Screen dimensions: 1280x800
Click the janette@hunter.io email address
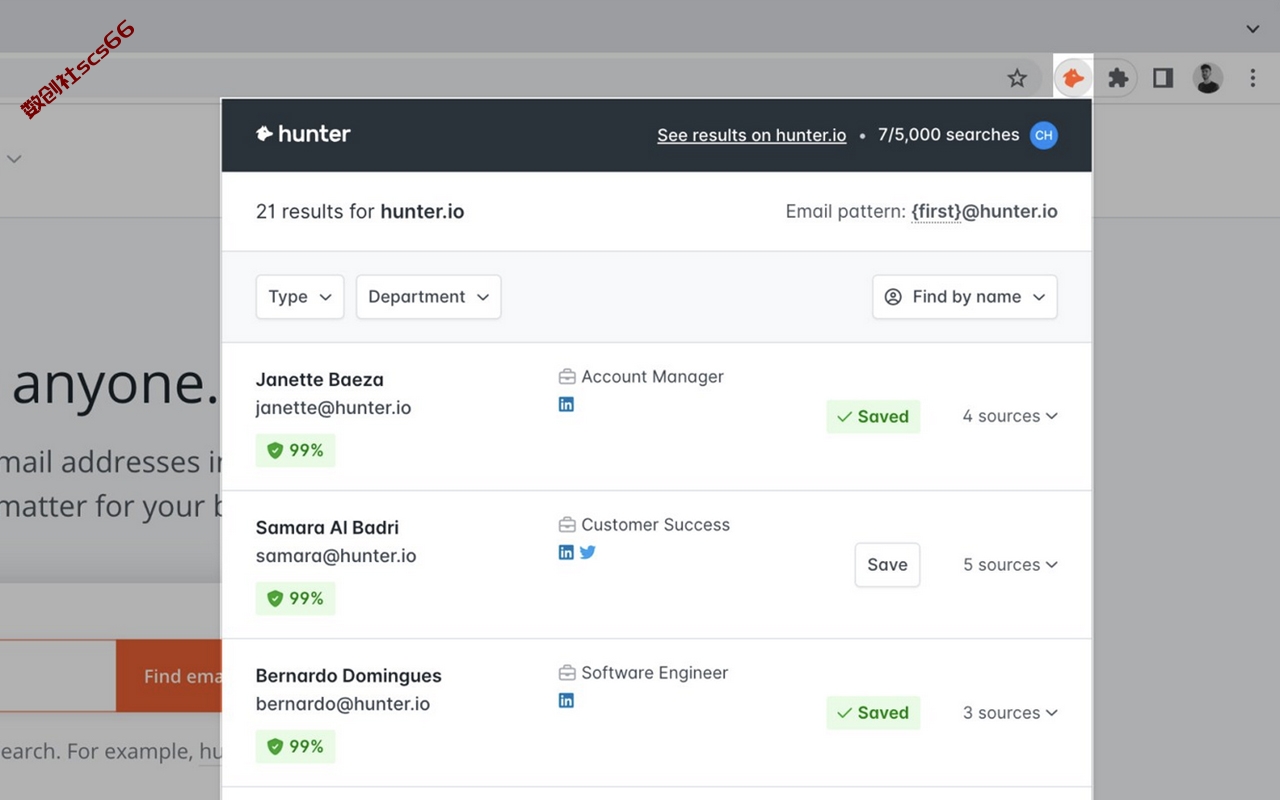point(333,408)
